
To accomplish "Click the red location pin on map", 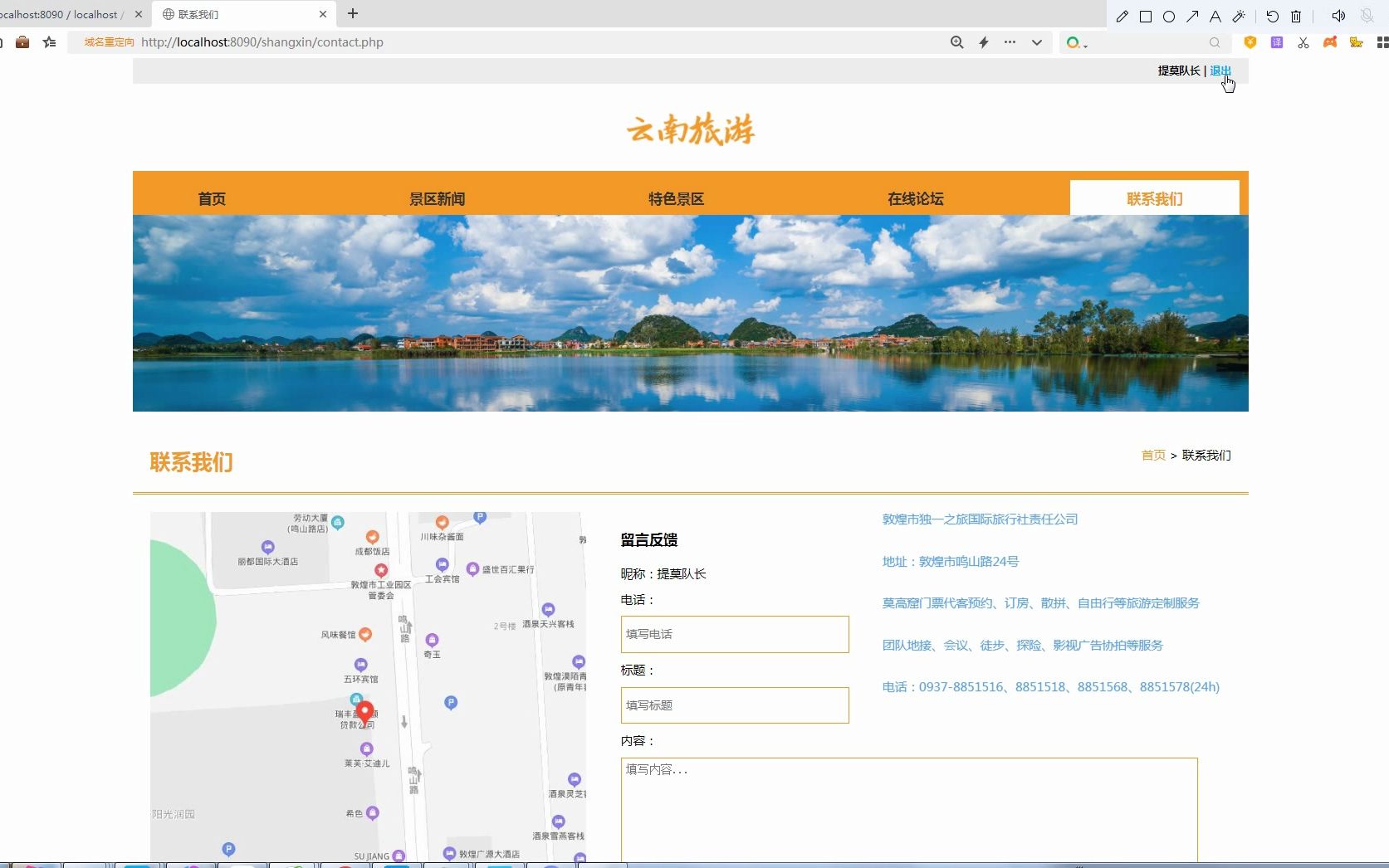I will point(364,714).
